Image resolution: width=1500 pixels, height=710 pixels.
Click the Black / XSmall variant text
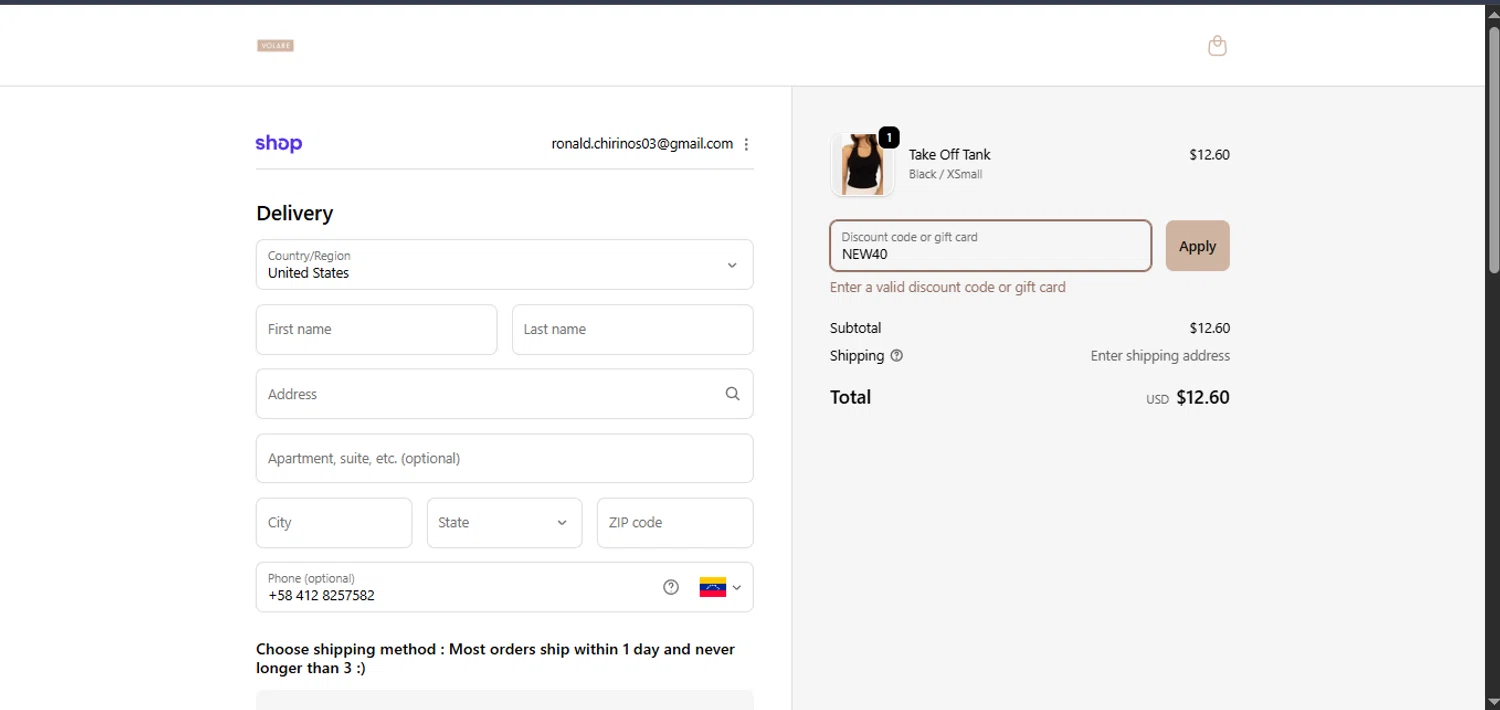pos(945,174)
